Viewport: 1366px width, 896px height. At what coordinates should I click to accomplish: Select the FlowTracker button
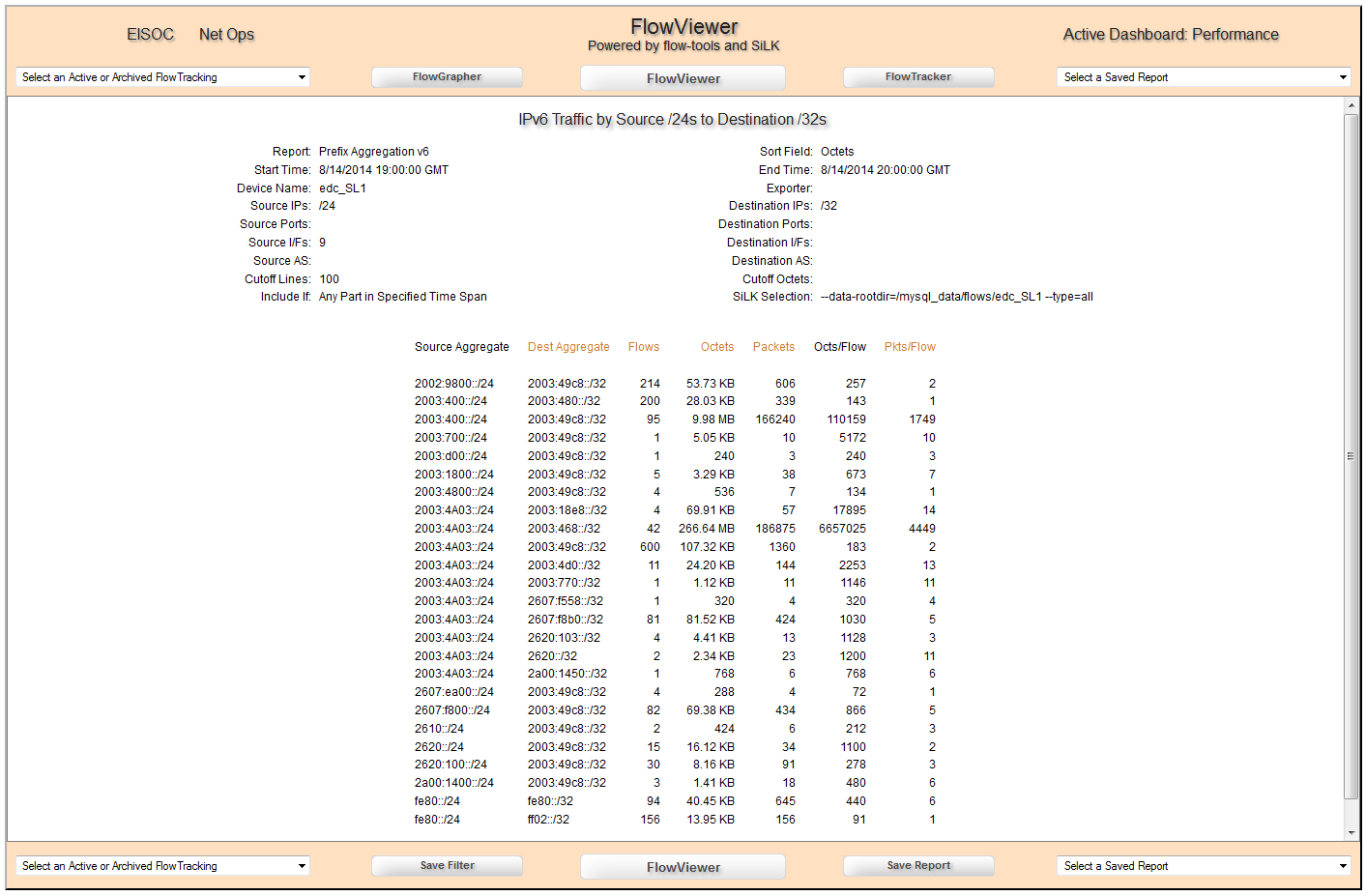918,76
